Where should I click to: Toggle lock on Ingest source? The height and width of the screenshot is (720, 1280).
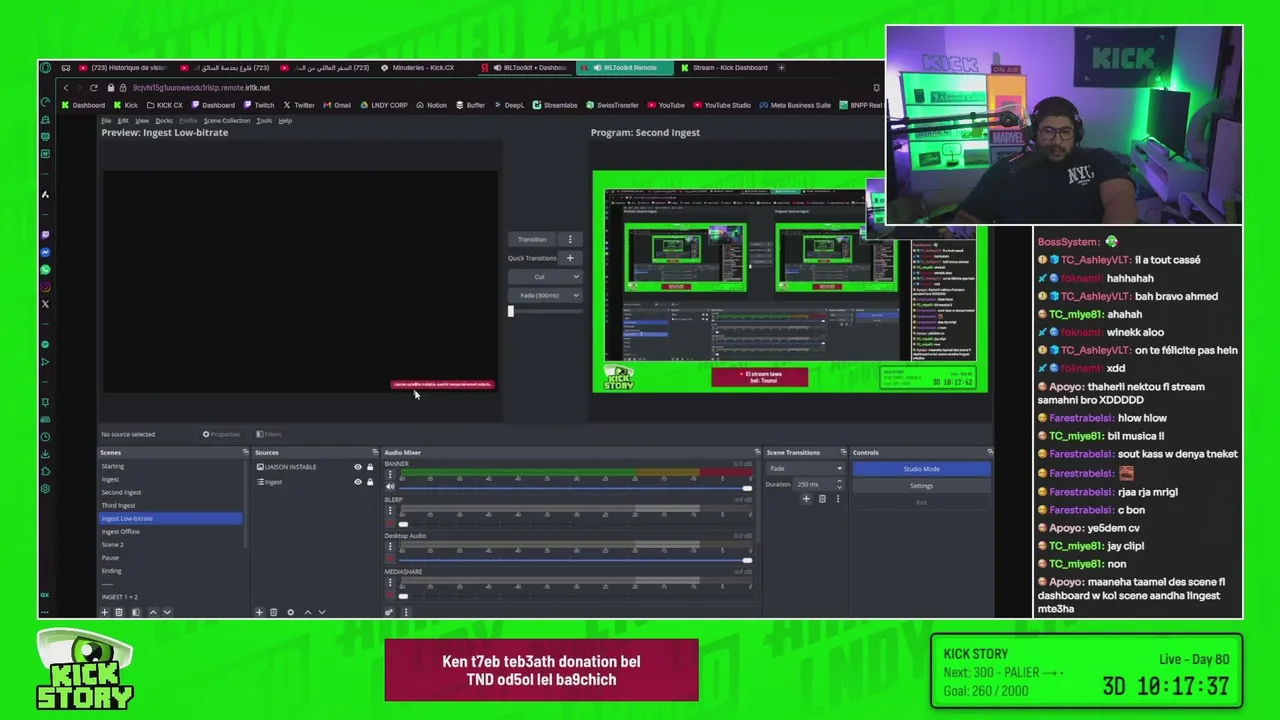pyautogui.click(x=370, y=482)
